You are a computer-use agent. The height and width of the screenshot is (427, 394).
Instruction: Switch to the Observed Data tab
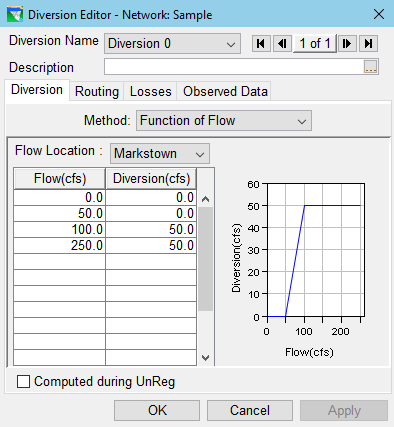(x=225, y=91)
